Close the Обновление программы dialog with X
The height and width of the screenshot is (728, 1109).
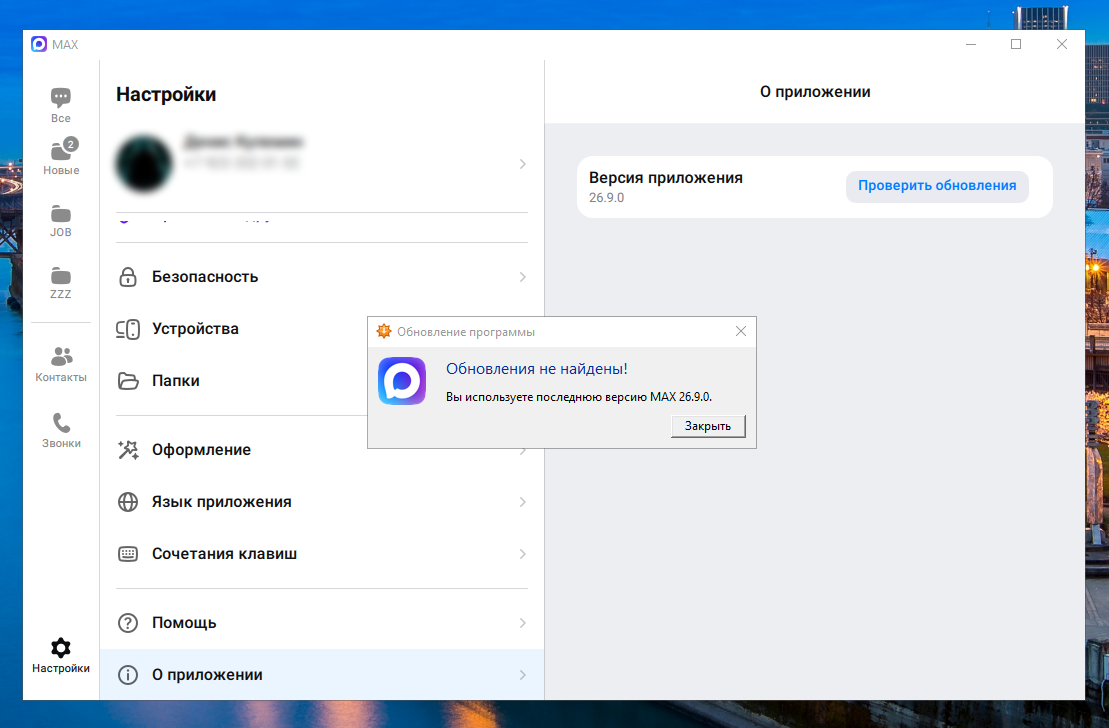coord(741,331)
